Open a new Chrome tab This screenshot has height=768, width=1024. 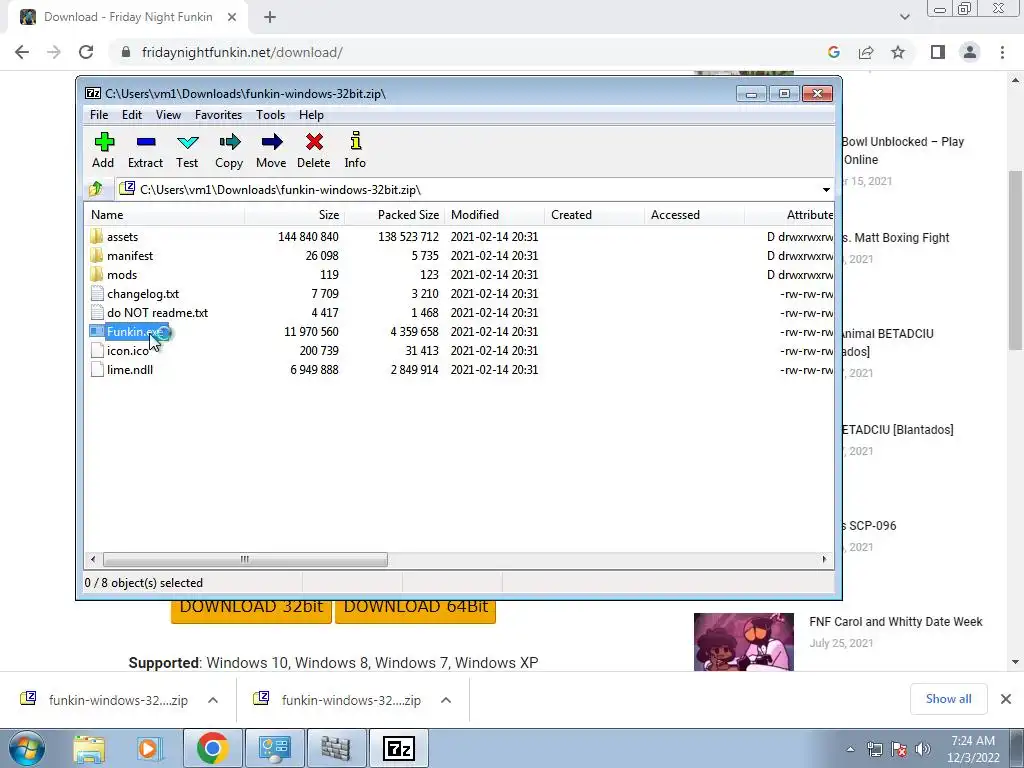point(270,18)
